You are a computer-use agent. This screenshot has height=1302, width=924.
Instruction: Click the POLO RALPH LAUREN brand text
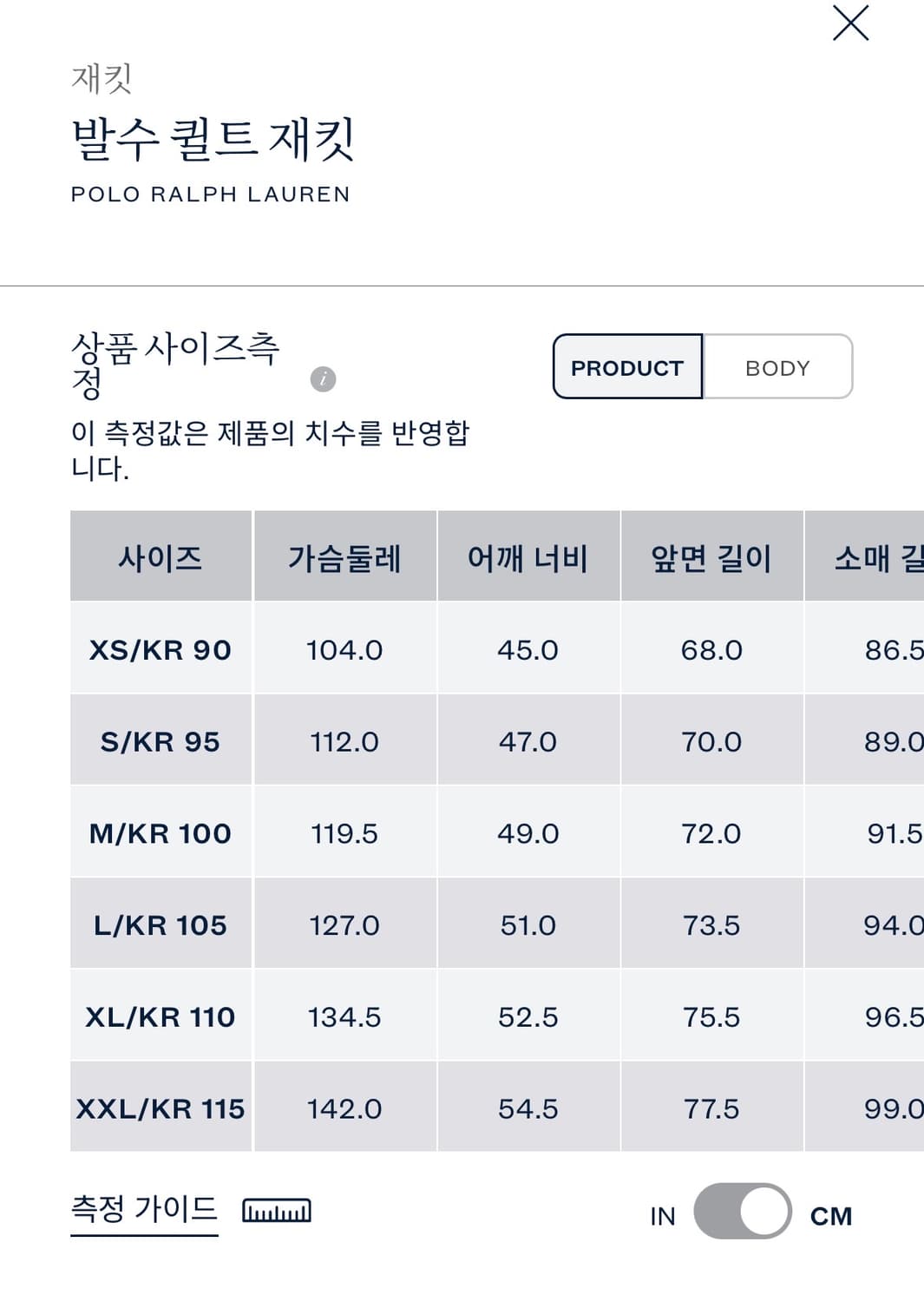[x=211, y=195]
